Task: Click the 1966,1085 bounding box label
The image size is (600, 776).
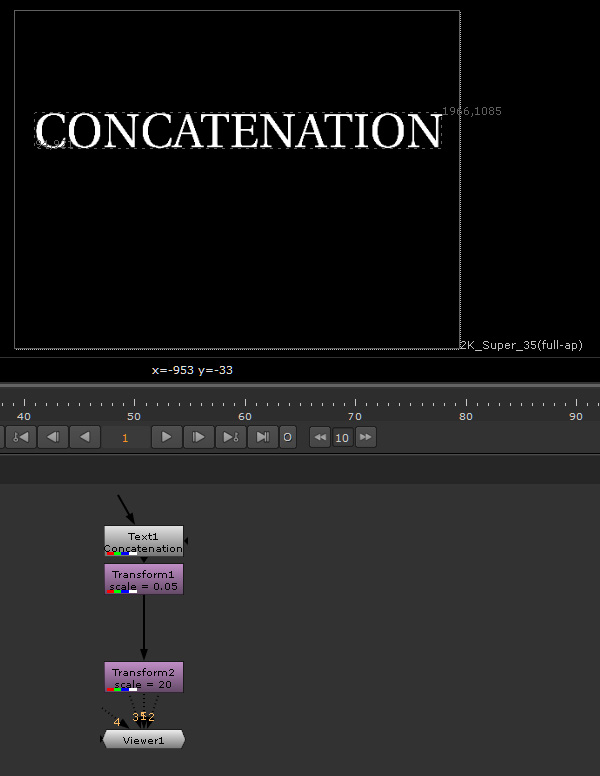Action: 472,111
